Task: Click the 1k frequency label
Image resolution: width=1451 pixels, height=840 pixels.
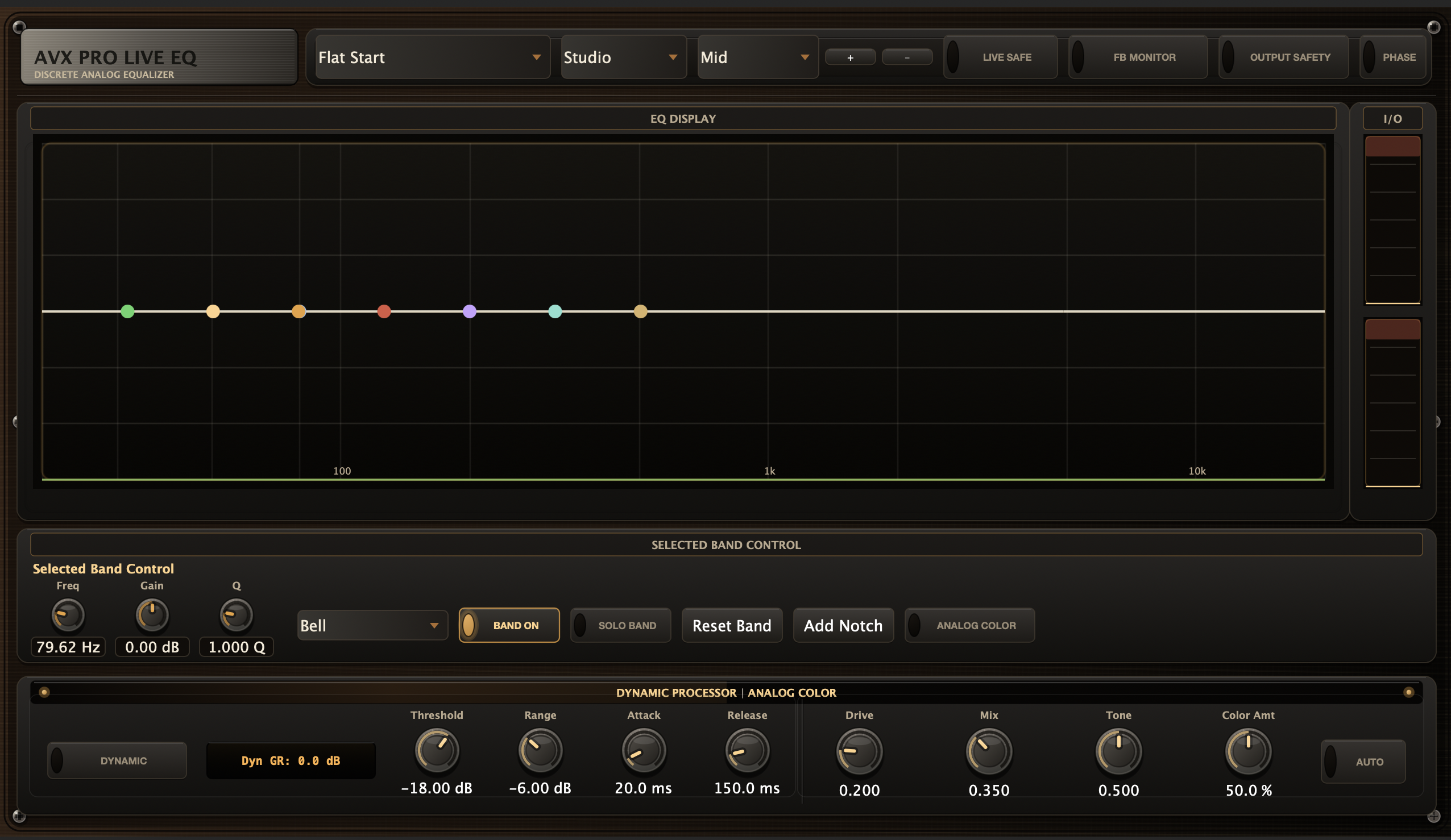Action: click(770, 471)
